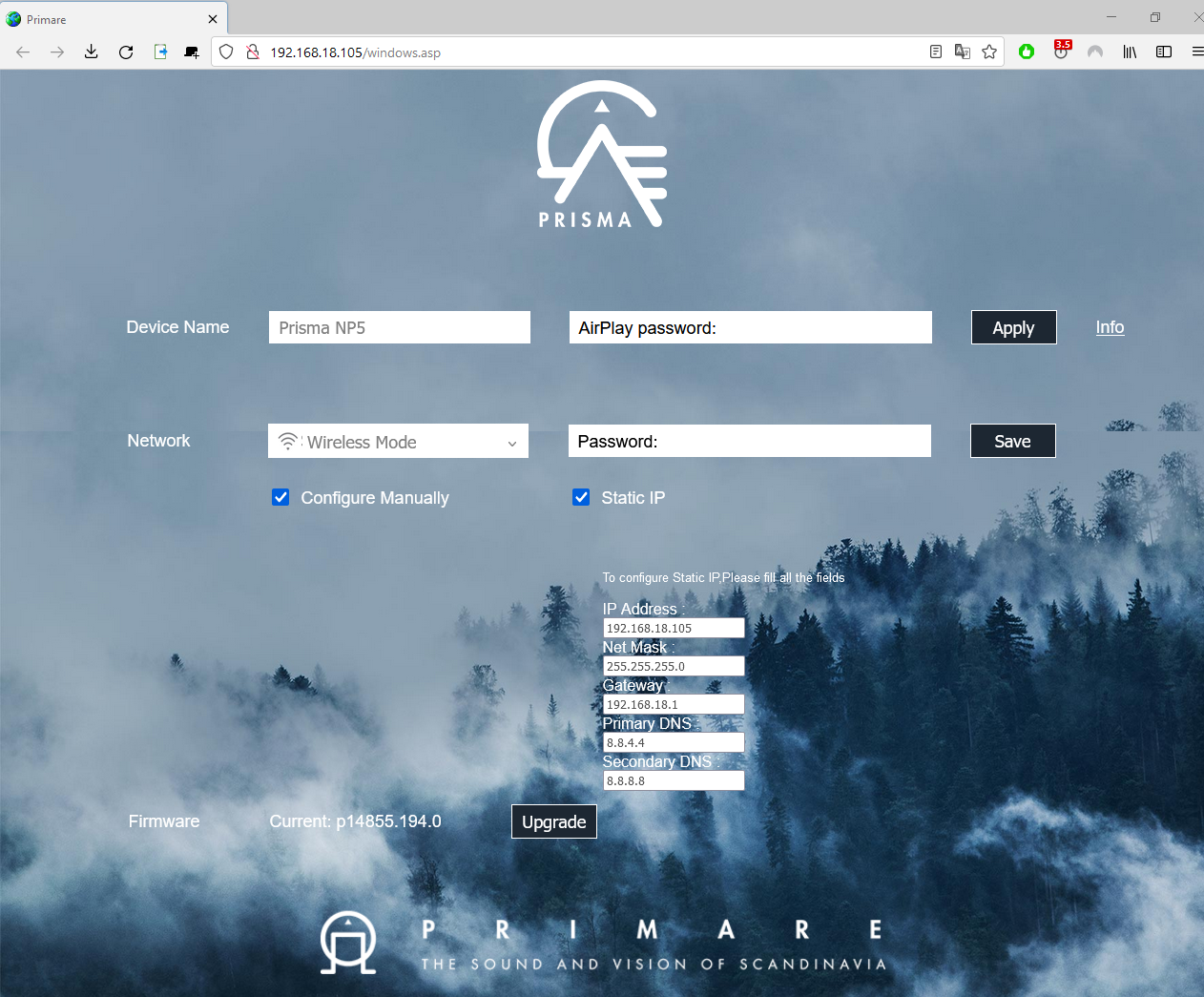Open the hamburger application menu
1204x997 pixels.
click(1196, 52)
